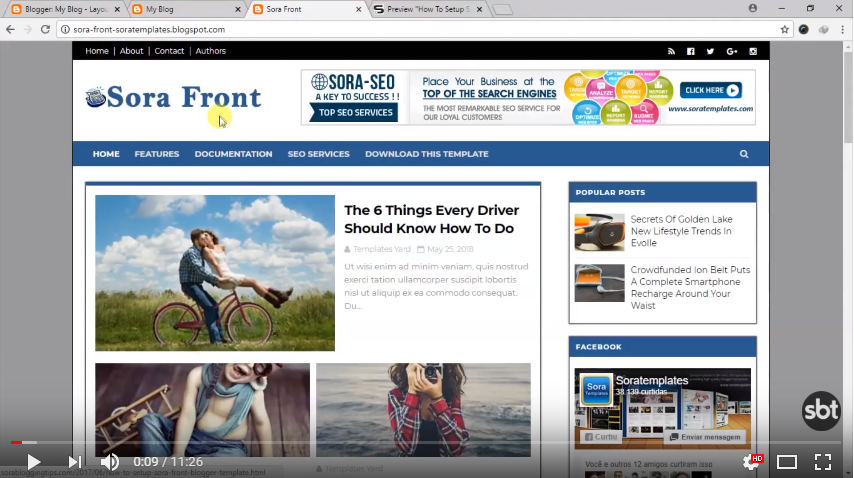The width and height of the screenshot is (854, 478).
Task: Click the site info icon in address bar
Action: click(65, 29)
